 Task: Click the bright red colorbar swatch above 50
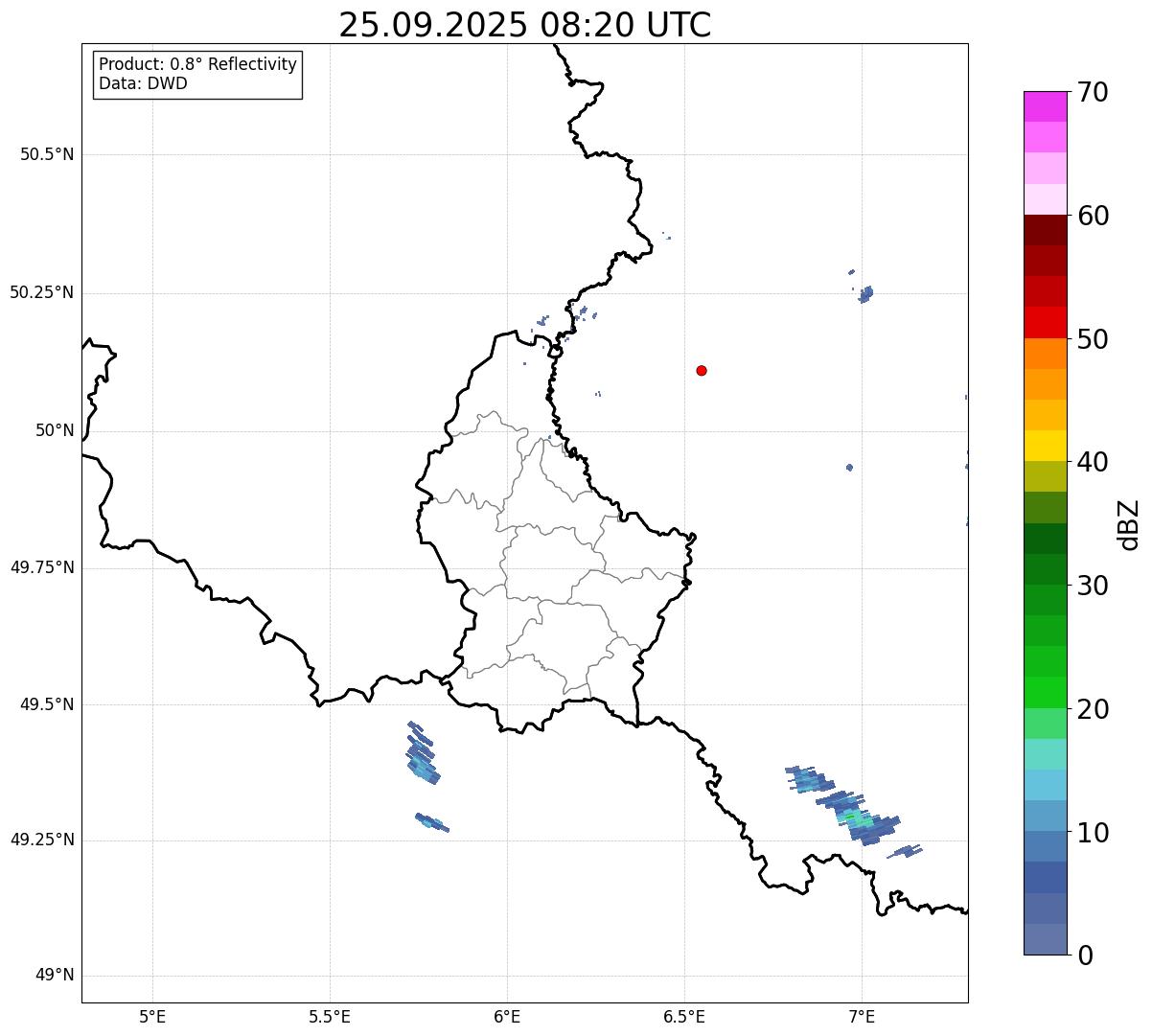1045,322
